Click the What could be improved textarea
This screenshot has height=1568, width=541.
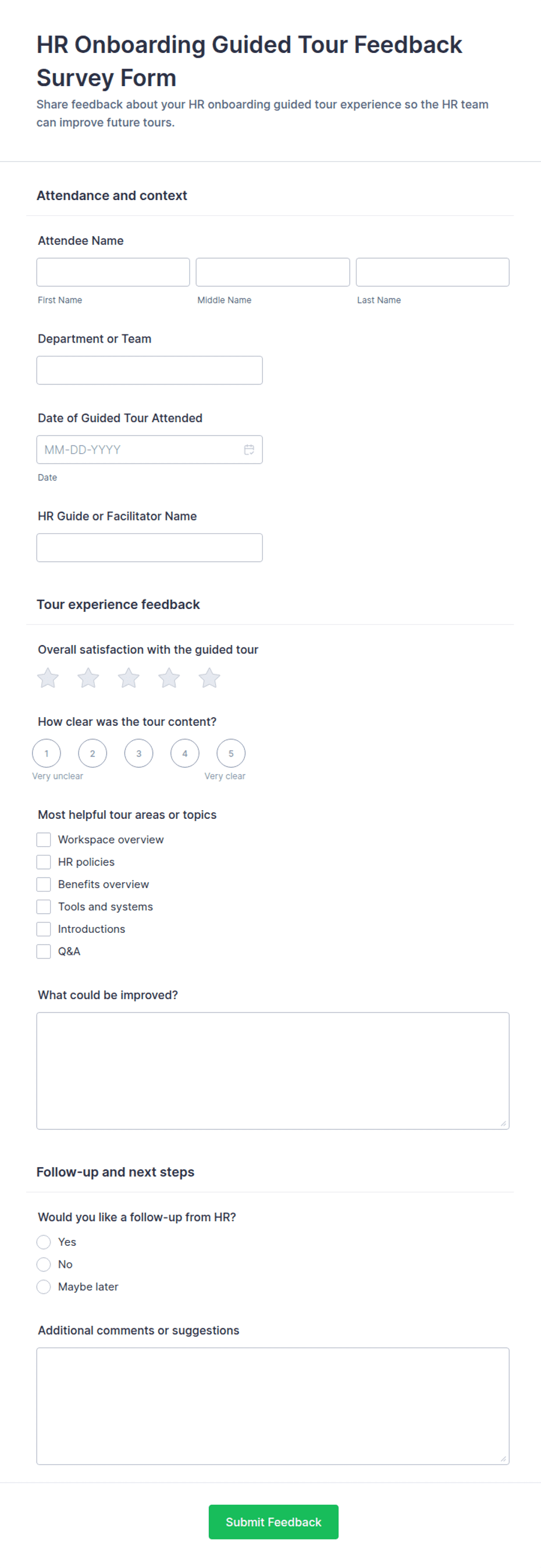[273, 1071]
